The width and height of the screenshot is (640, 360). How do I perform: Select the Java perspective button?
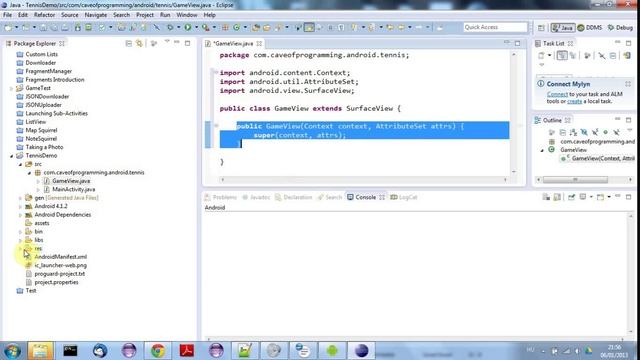(x=563, y=28)
